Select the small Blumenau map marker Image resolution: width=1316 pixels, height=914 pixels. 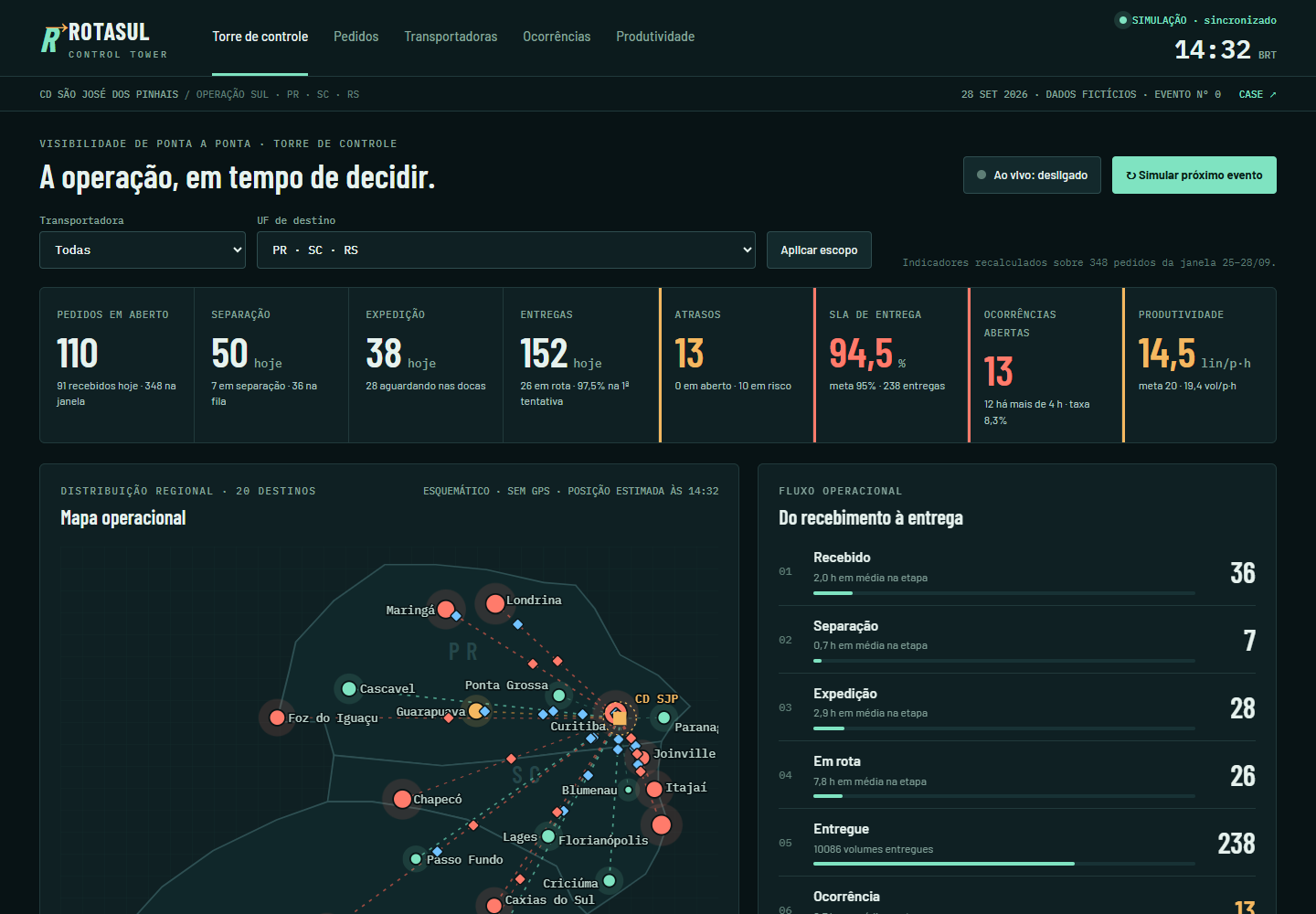point(628,790)
